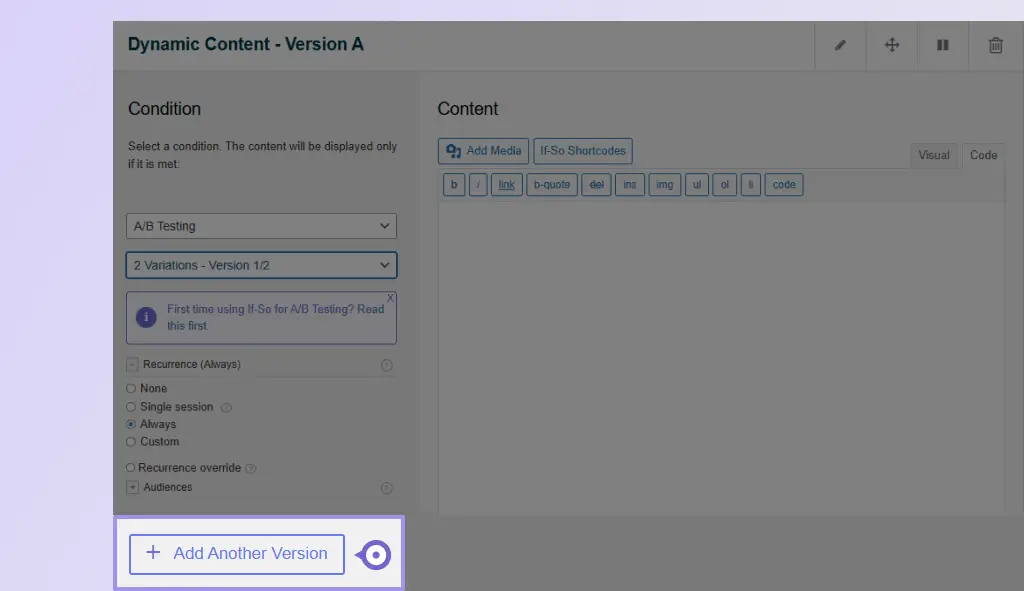Collapse the Recurrence (Always) section
Viewport: 1024px width, 591px height.
tap(133, 364)
